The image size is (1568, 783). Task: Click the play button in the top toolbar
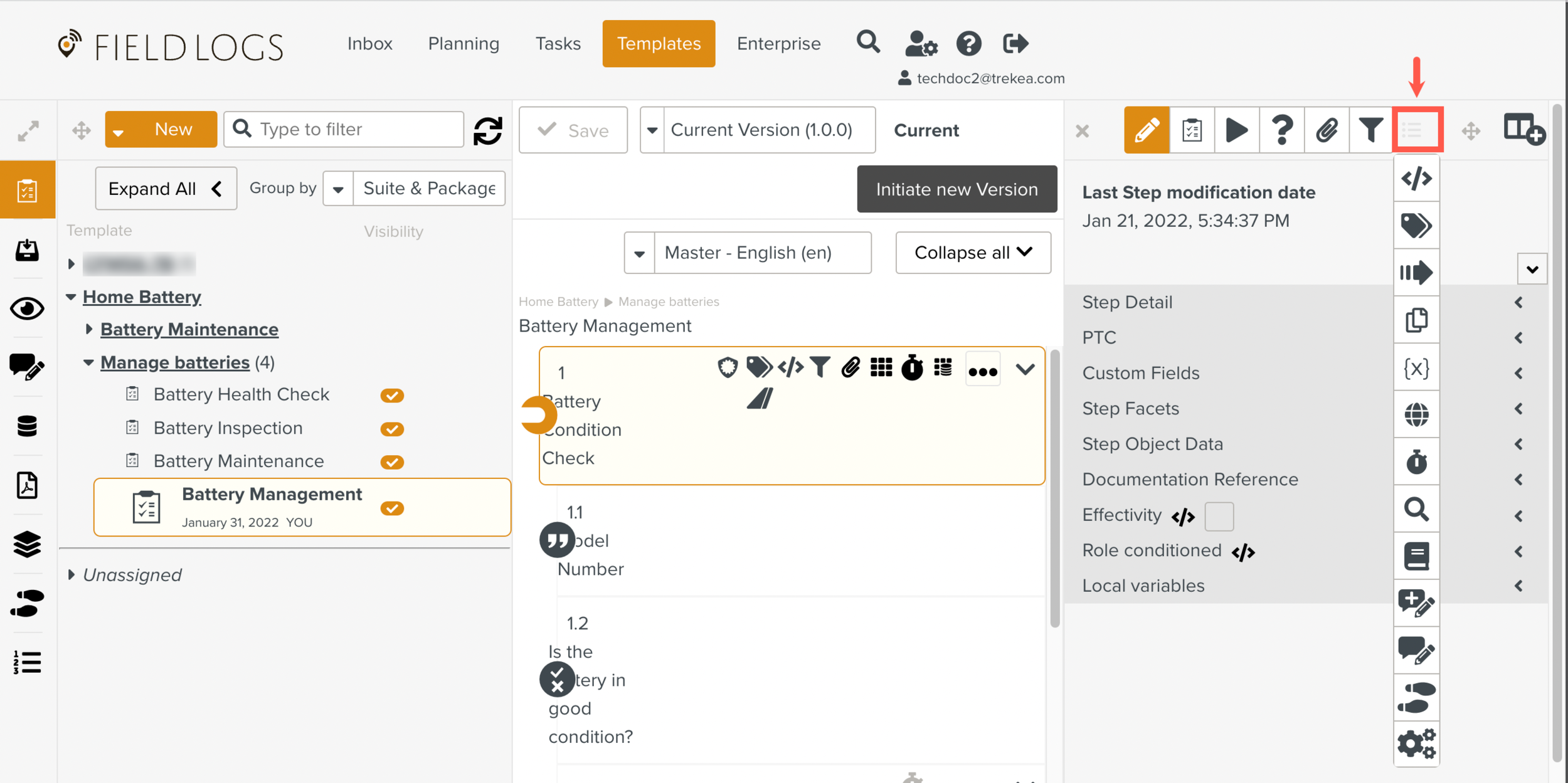click(x=1236, y=130)
